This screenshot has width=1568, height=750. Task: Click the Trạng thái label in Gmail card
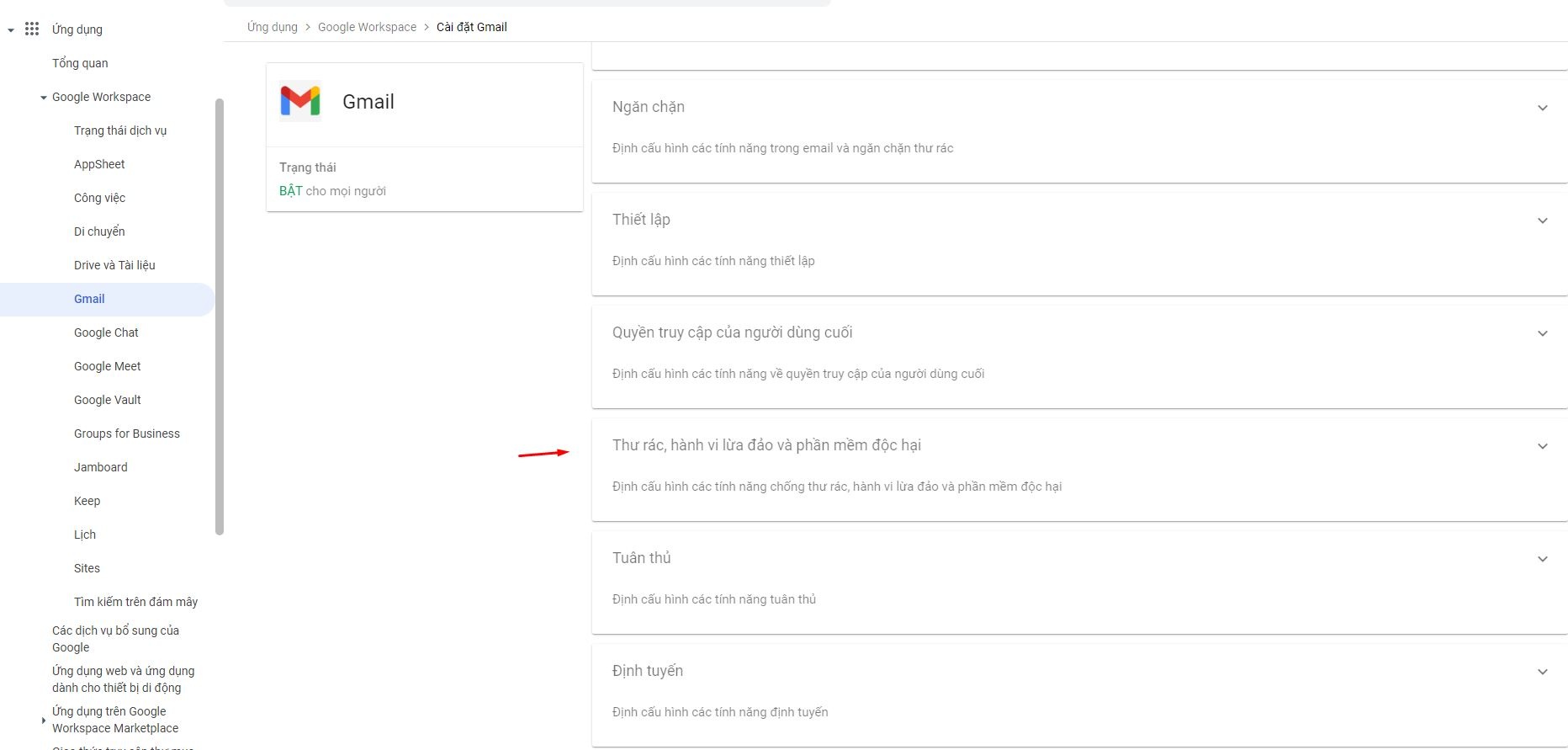[x=308, y=168]
